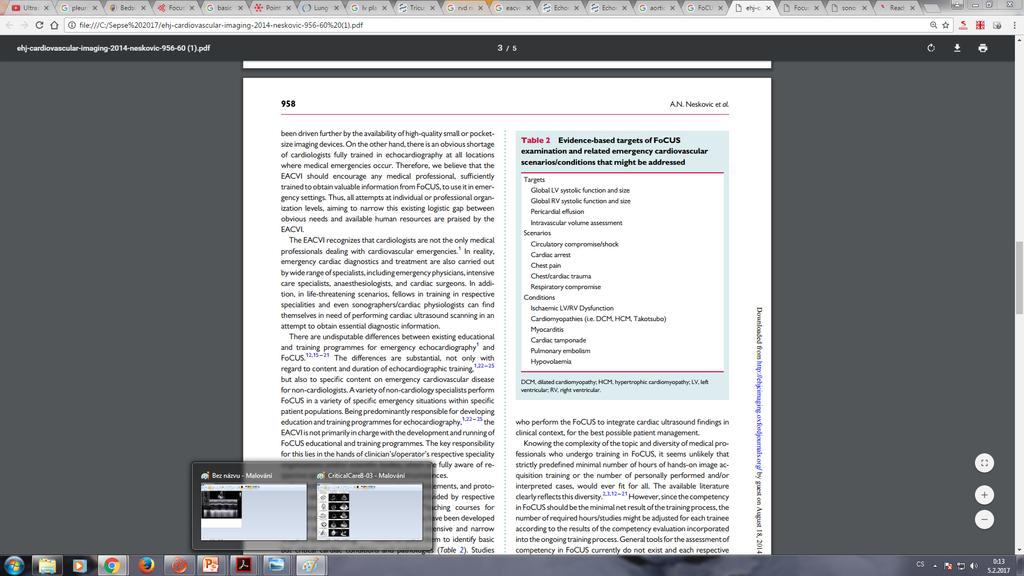Viewport: 1024px width, 576px height.
Task: Open the Windows Start menu
Action: point(14,565)
